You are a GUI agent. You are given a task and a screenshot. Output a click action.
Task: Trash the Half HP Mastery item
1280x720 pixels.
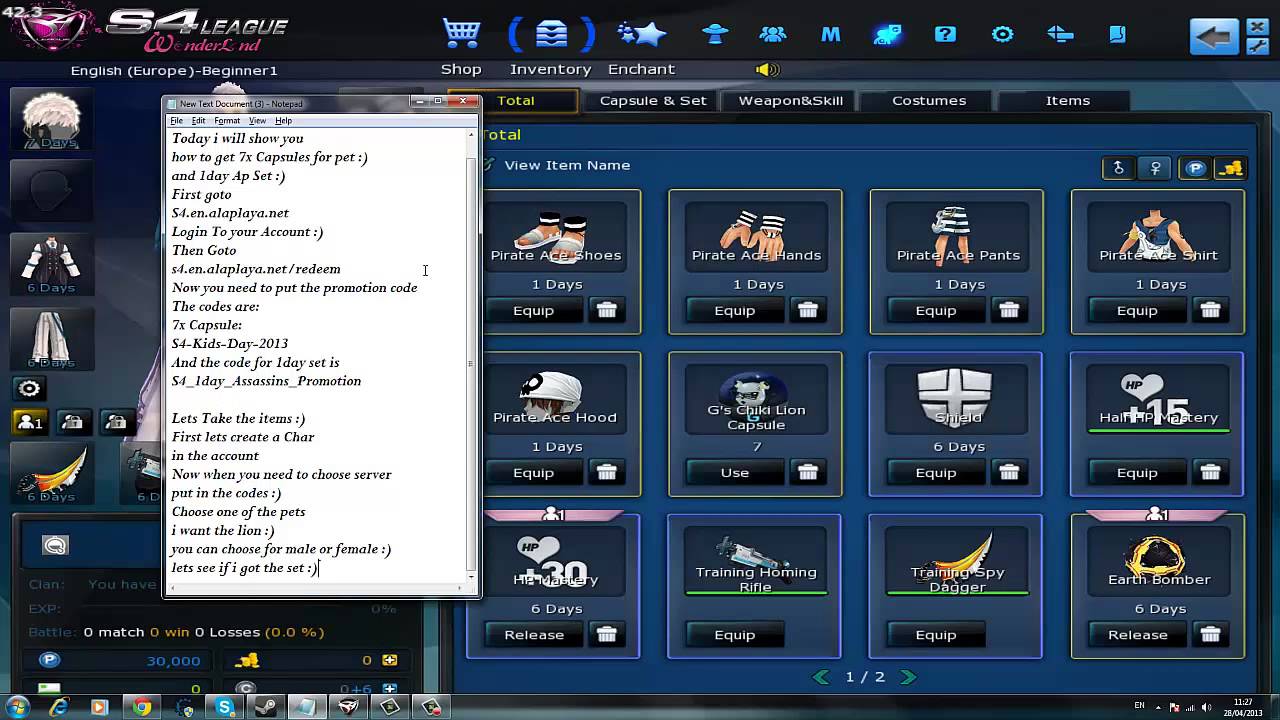[x=1210, y=472]
